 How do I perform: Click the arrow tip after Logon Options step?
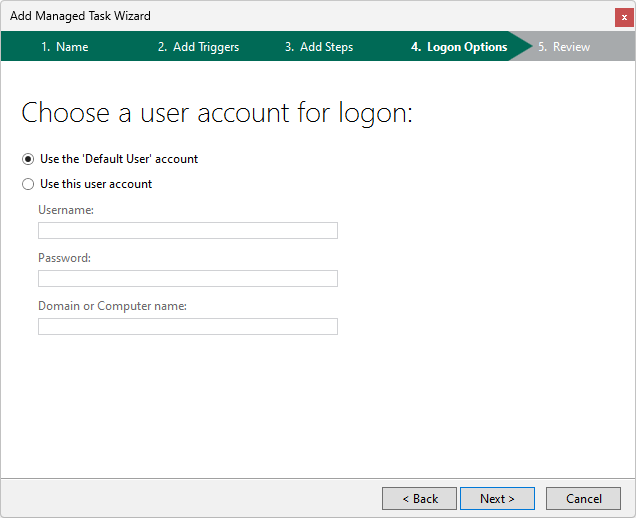click(523, 46)
